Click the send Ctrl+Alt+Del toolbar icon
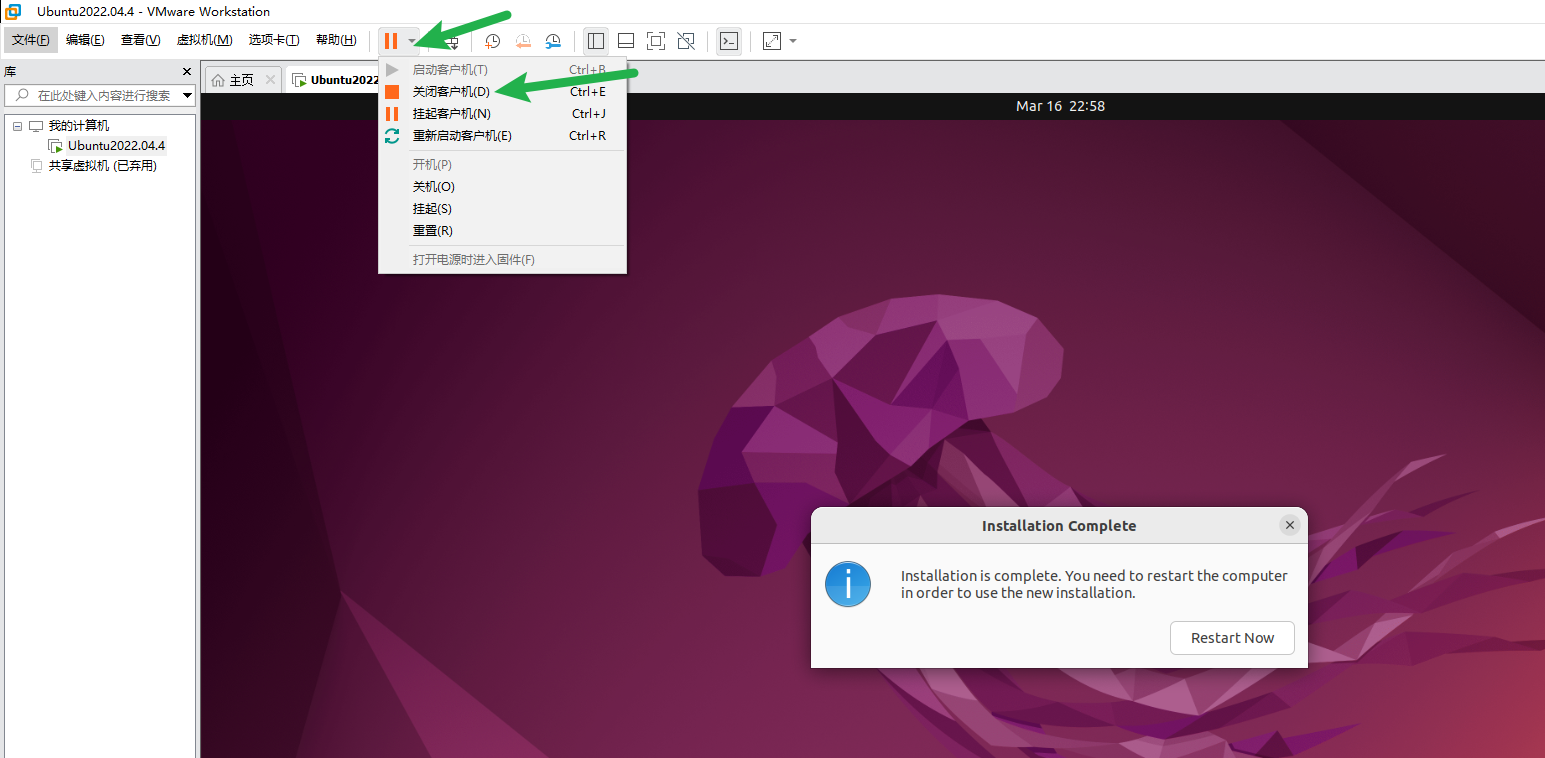The height and width of the screenshot is (758, 1545). (x=451, y=41)
